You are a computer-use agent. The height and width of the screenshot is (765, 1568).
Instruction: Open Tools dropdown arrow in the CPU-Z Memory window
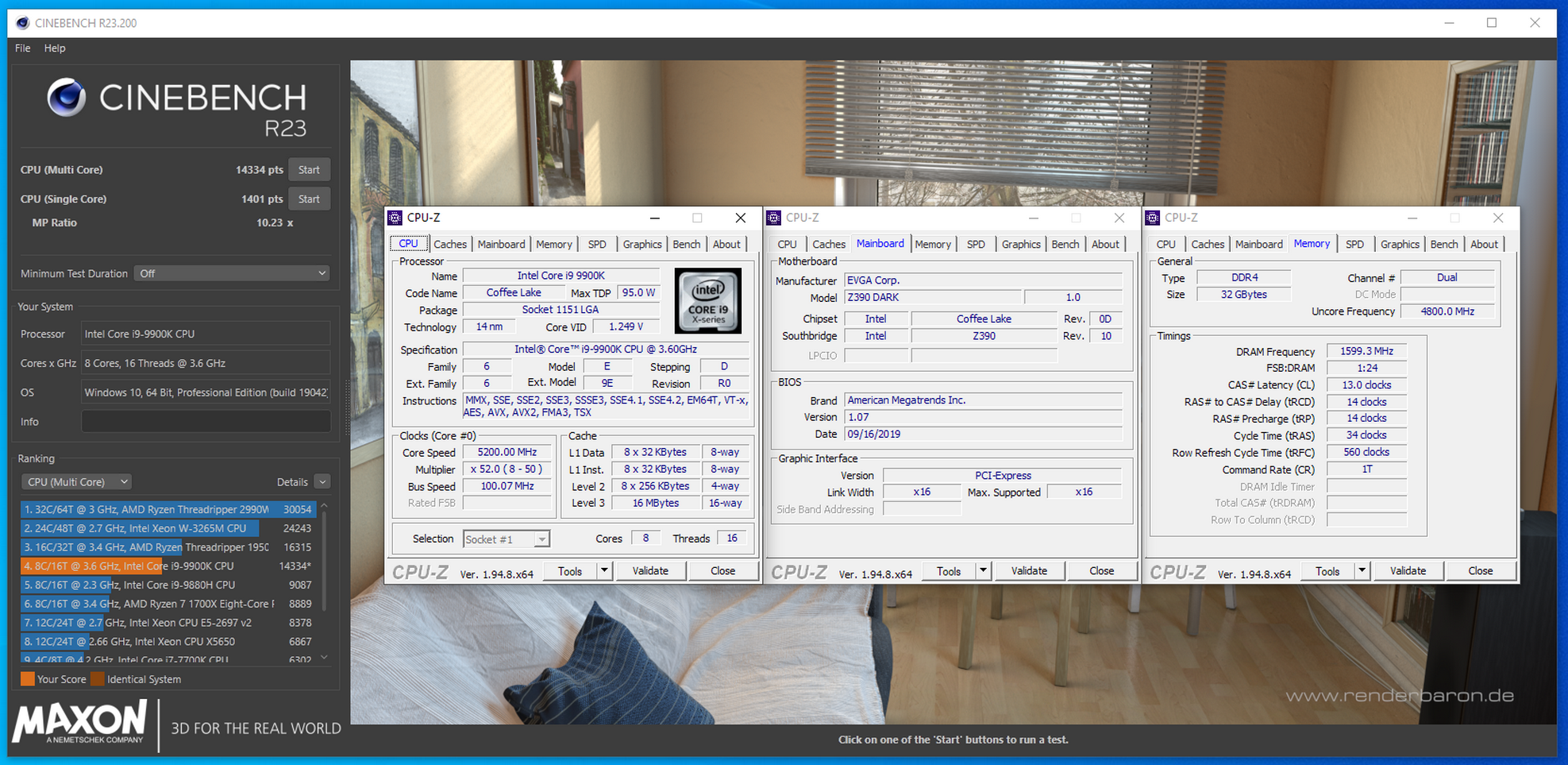pyautogui.click(x=1362, y=571)
